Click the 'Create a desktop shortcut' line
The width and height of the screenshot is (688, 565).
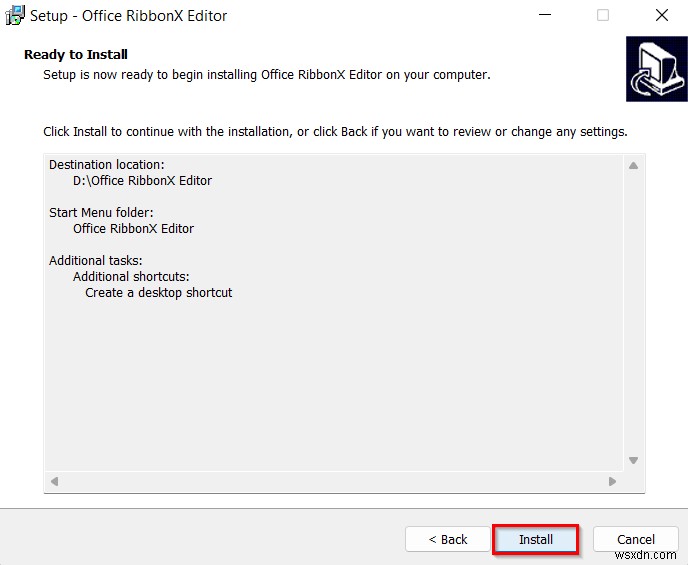click(x=158, y=293)
